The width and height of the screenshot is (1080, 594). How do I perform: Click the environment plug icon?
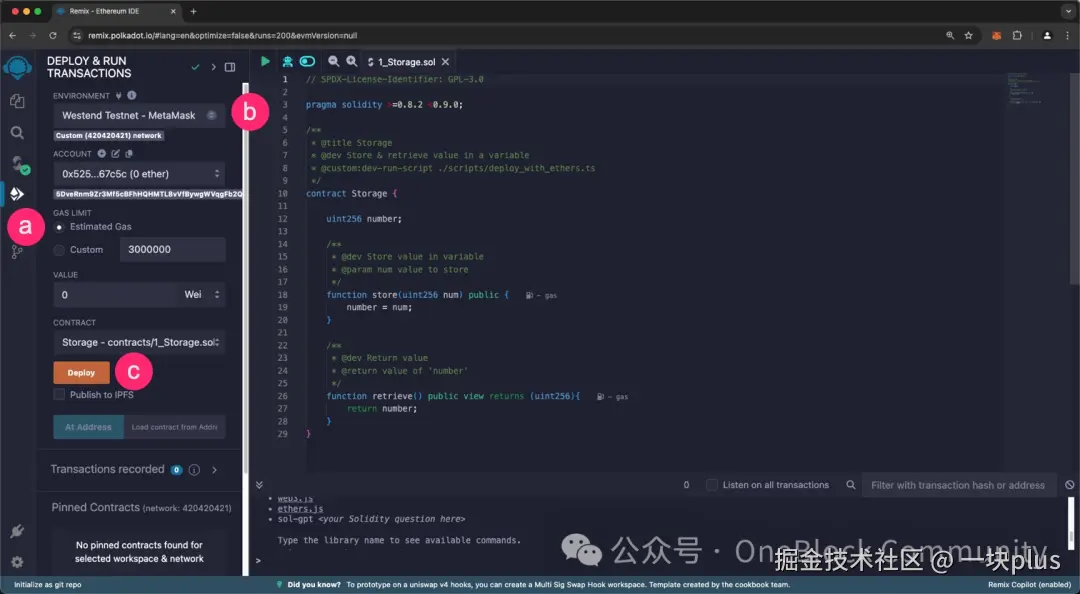click(118, 96)
